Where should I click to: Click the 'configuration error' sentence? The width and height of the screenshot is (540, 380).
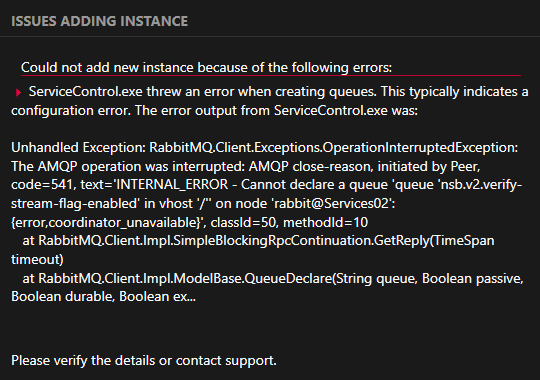coord(70,111)
